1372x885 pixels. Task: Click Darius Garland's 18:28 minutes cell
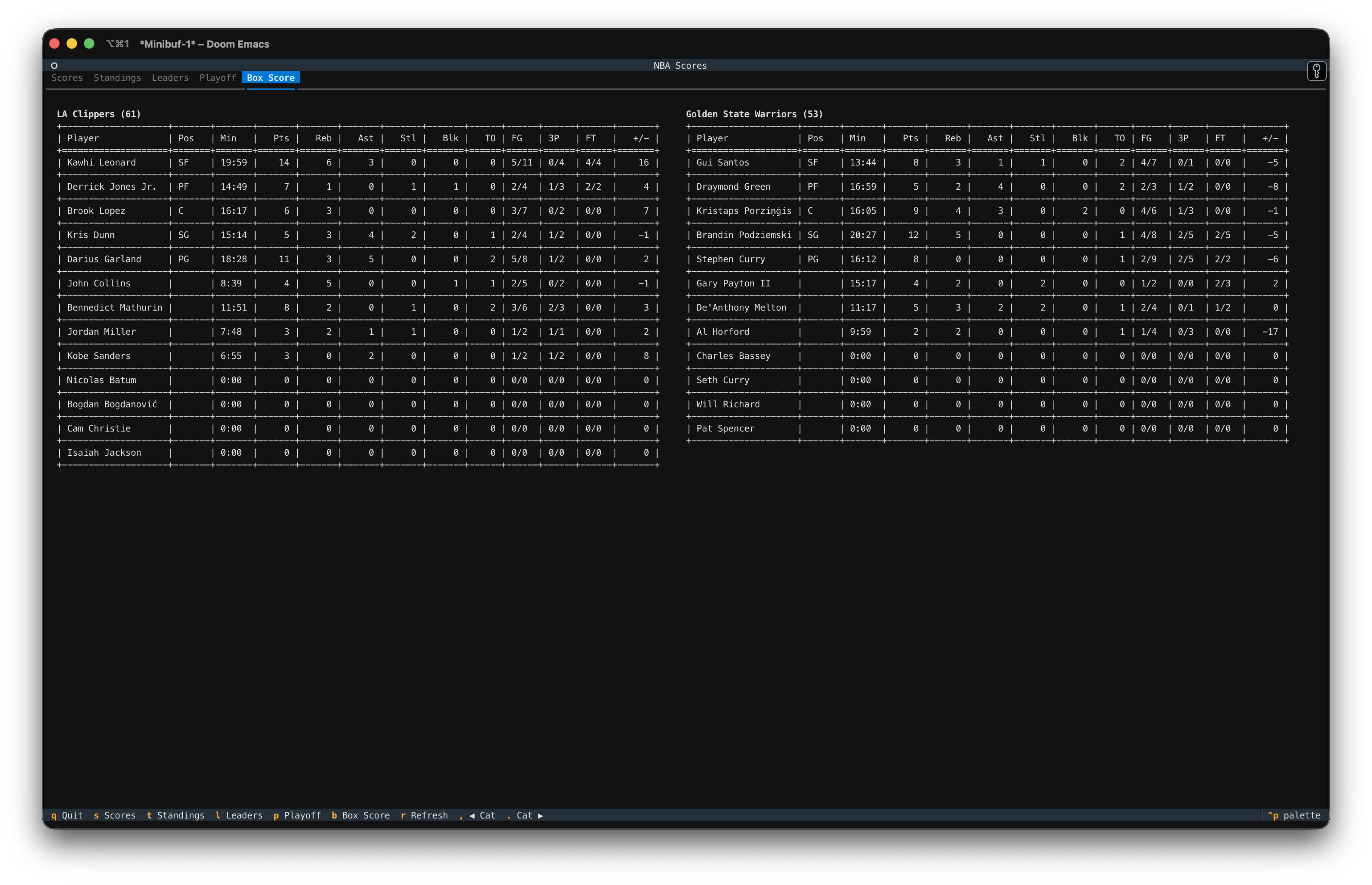click(x=234, y=259)
